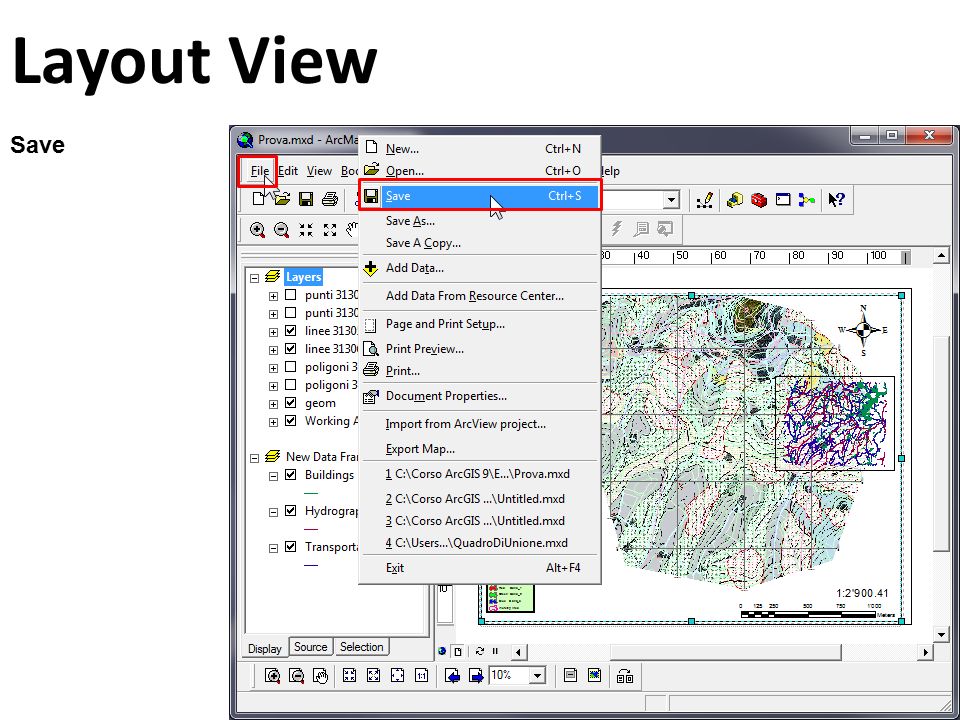The image size is (960, 720).
Task: Uncheck the Hydrography layer checkbox
Action: click(291, 511)
